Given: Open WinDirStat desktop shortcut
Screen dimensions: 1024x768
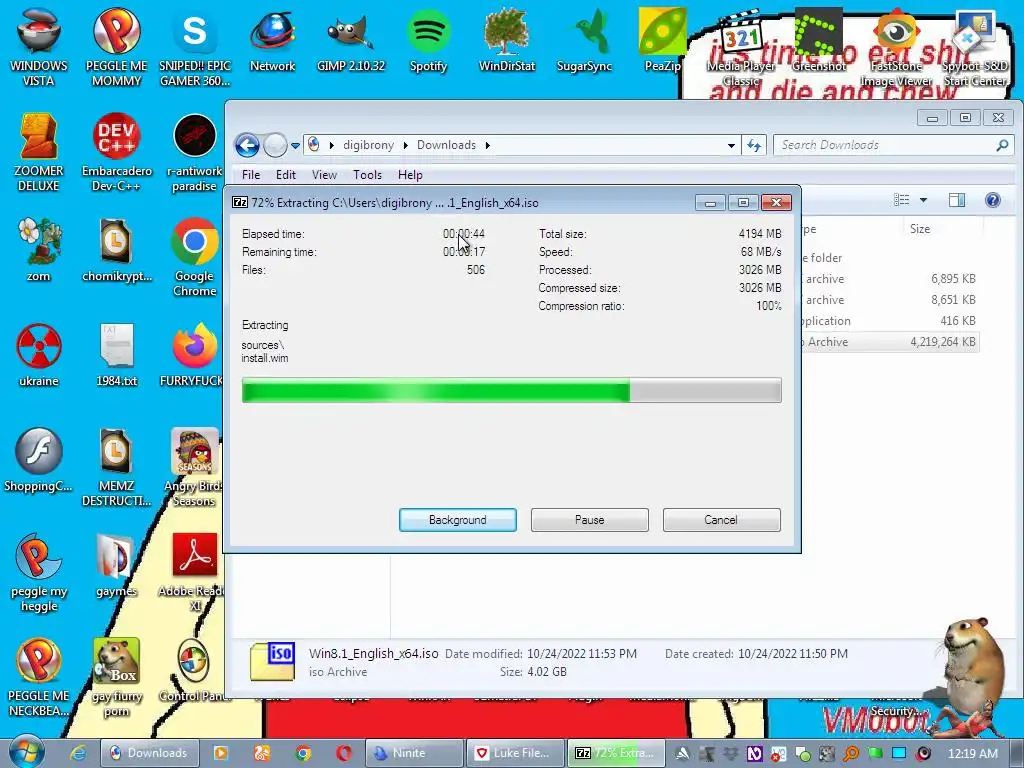Looking at the screenshot, I should (x=507, y=40).
